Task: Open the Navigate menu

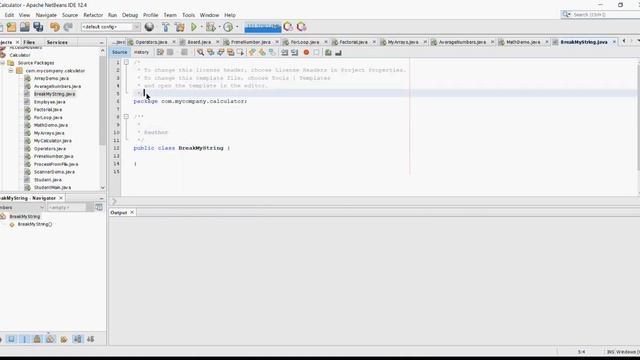Action: (46, 15)
